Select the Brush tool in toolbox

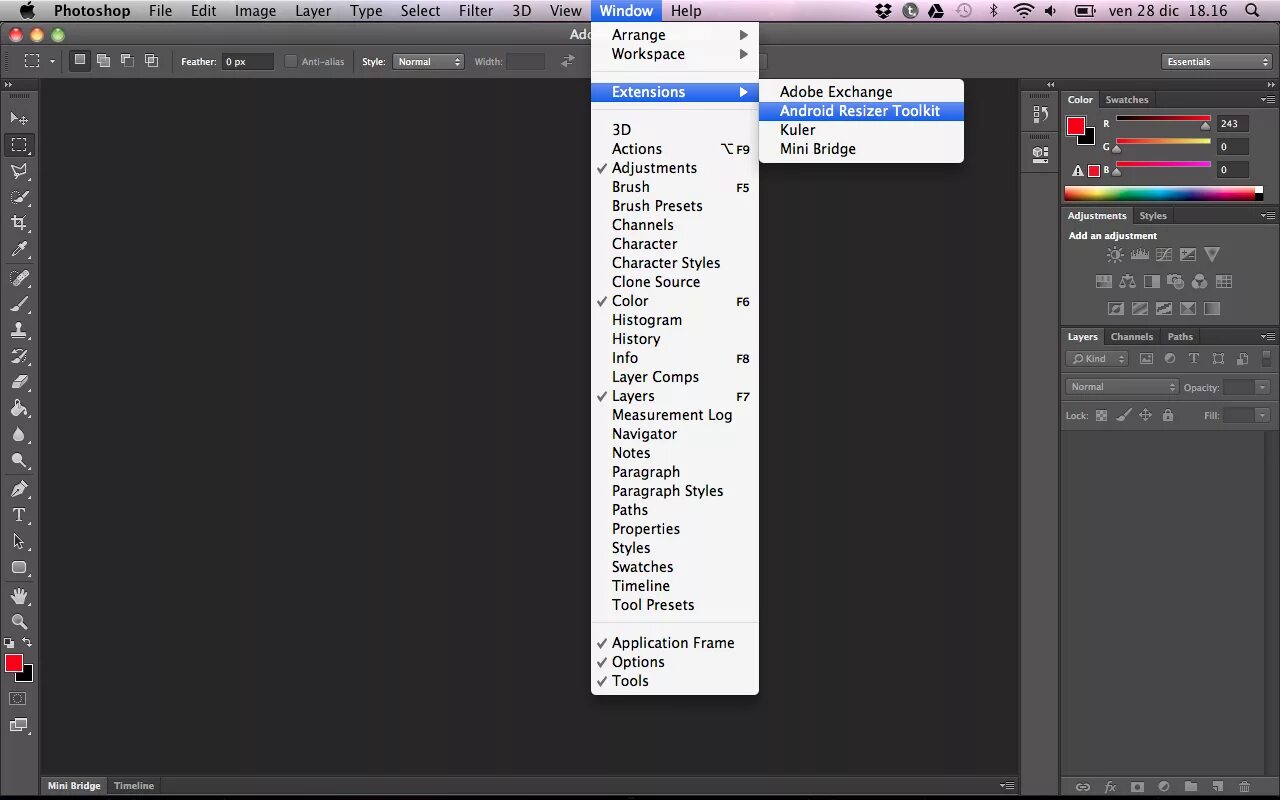point(19,304)
